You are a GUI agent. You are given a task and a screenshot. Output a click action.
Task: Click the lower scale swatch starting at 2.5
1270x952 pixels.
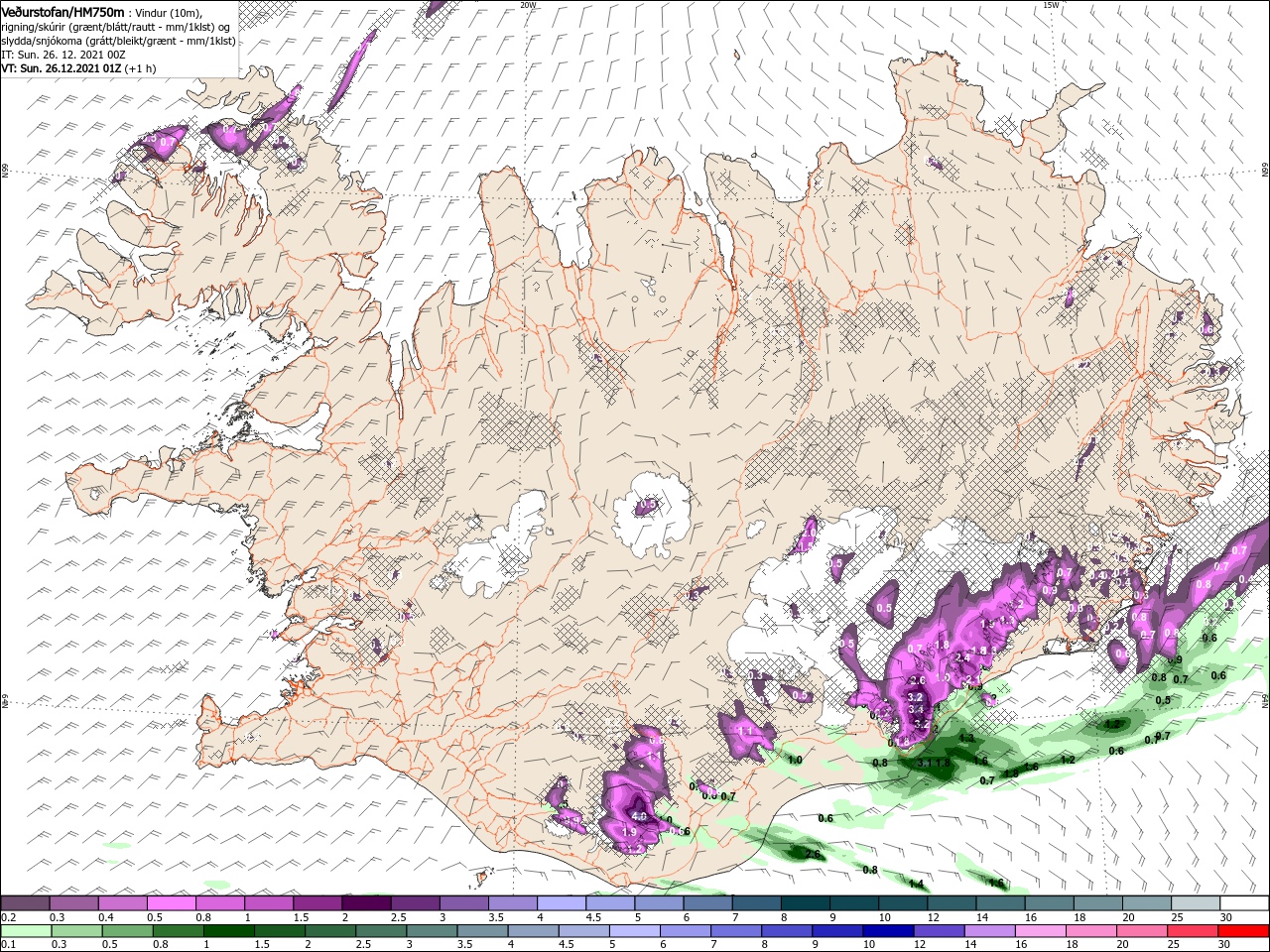381,931
